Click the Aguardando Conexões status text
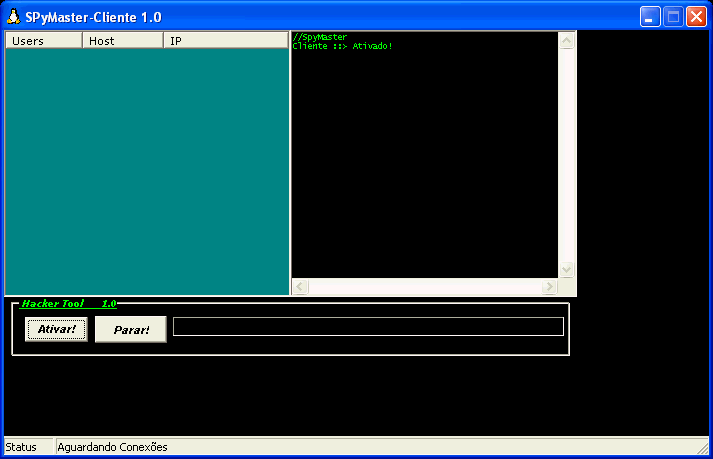The height and width of the screenshot is (459, 713). pos(113,447)
